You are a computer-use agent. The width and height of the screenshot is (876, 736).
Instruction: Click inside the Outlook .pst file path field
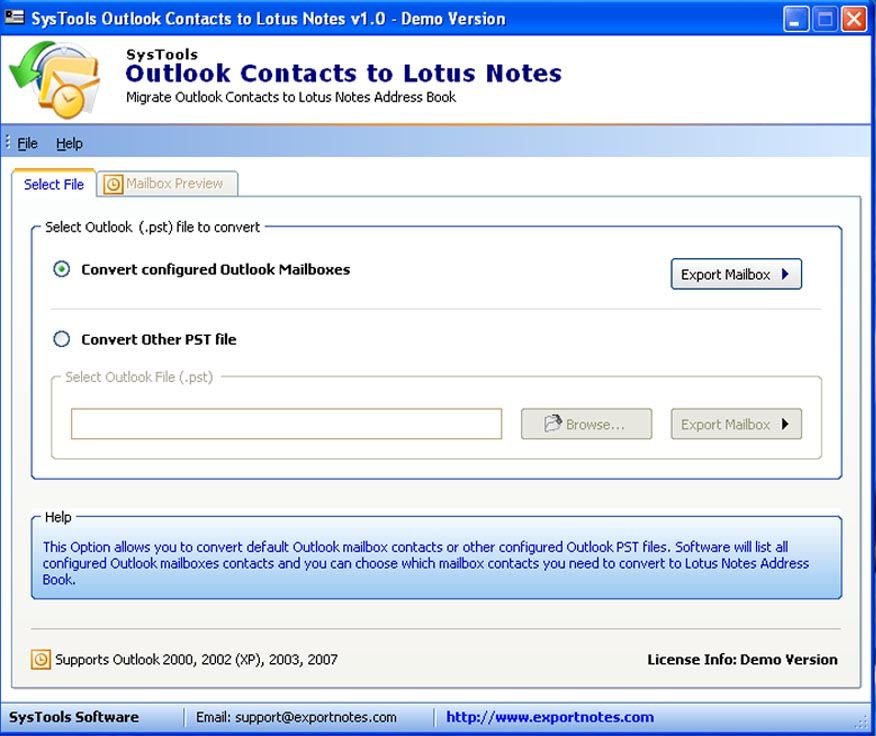pos(286,424)
